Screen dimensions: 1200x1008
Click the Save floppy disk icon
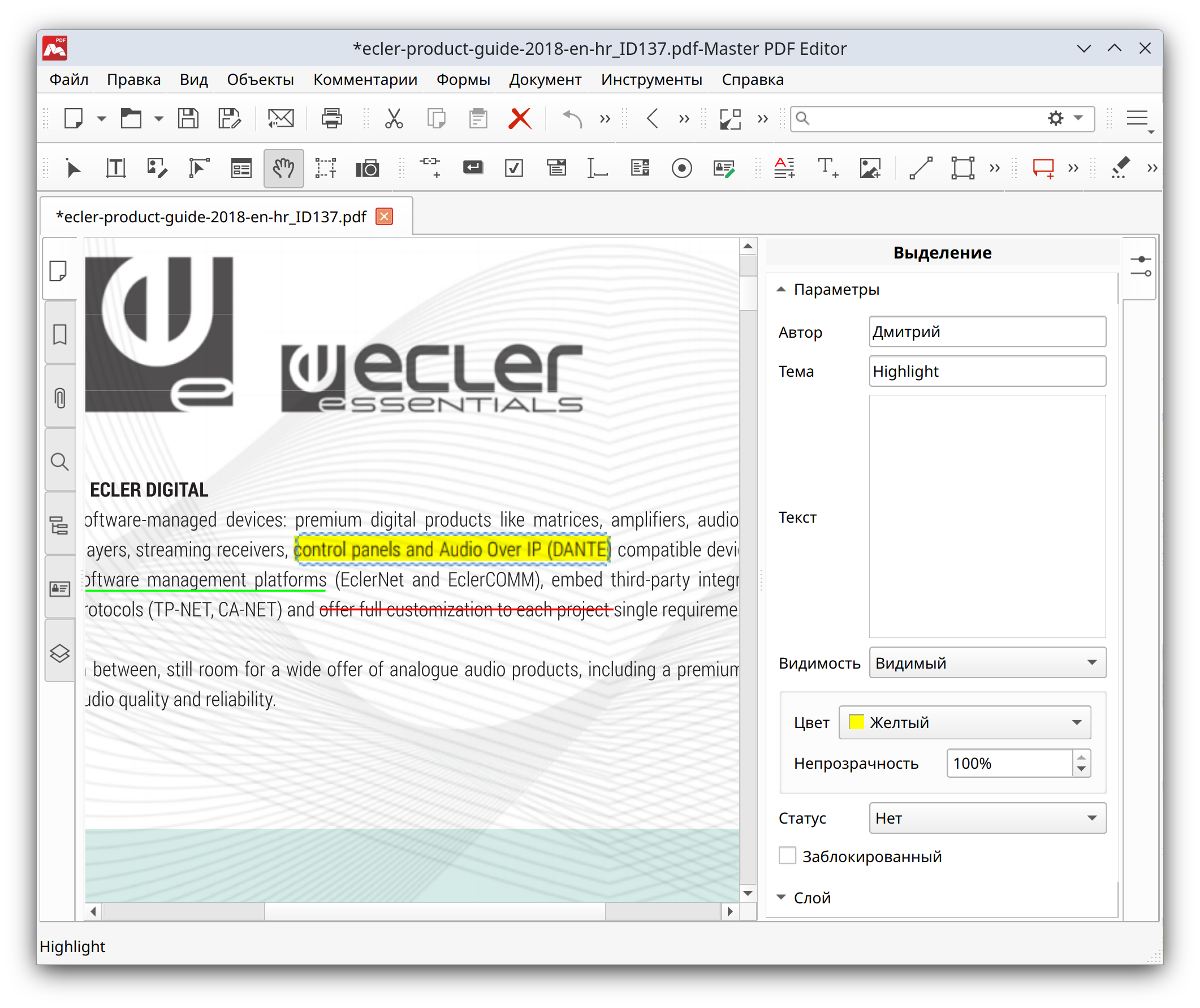click(x=188, y=118)
